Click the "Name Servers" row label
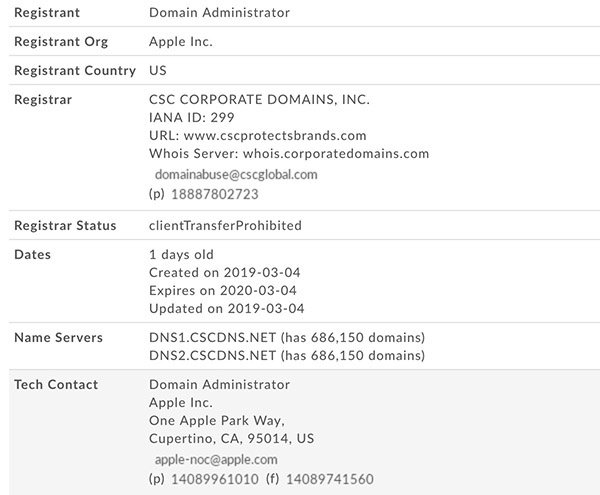 [58, 337]
